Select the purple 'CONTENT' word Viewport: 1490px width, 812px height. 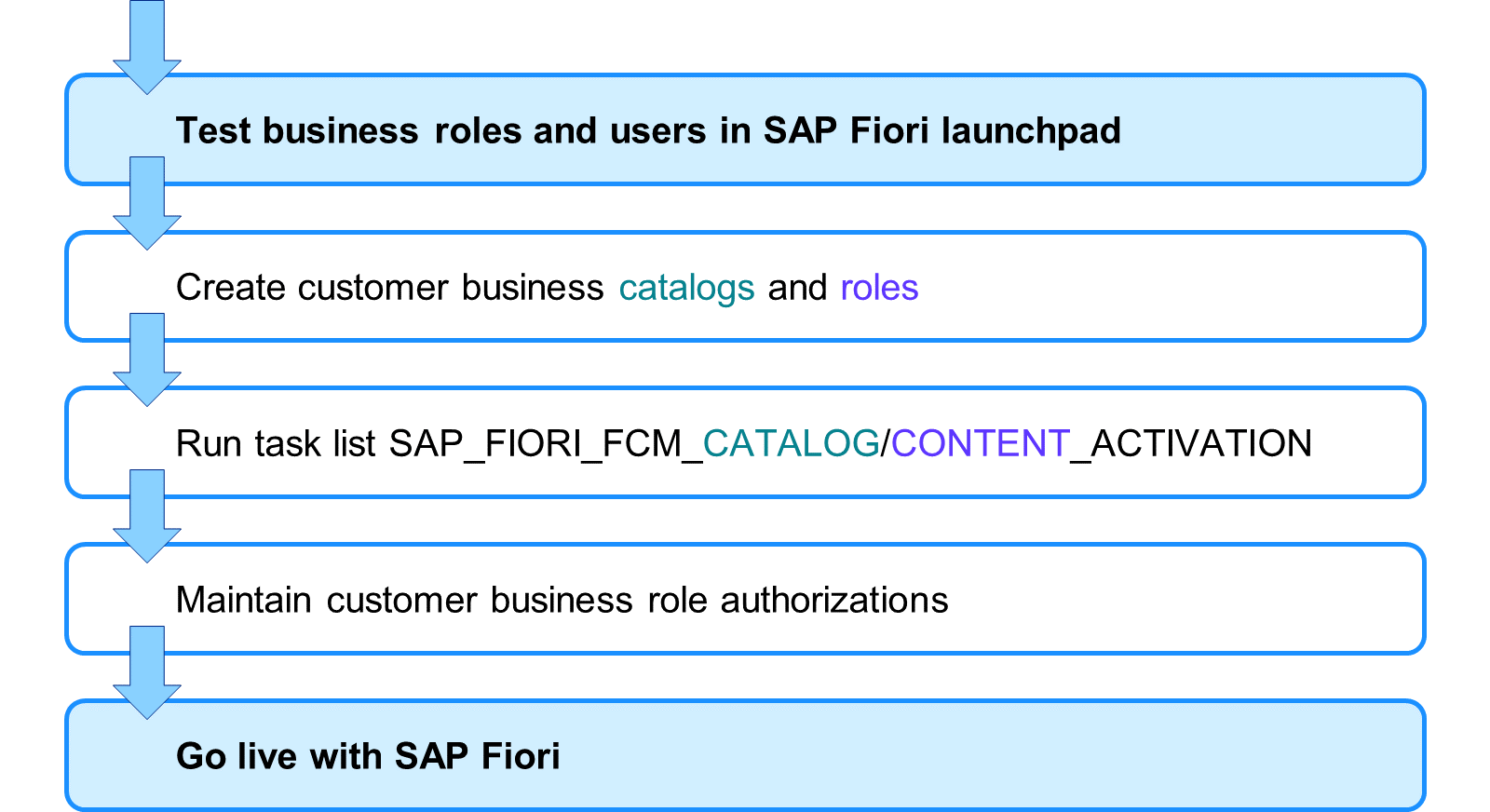click(980, 444)
